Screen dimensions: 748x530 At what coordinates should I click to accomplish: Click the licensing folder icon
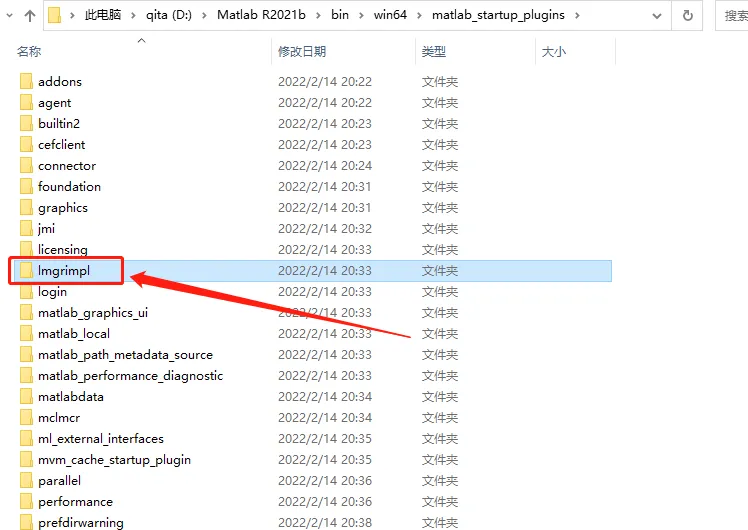coord(26,249)
